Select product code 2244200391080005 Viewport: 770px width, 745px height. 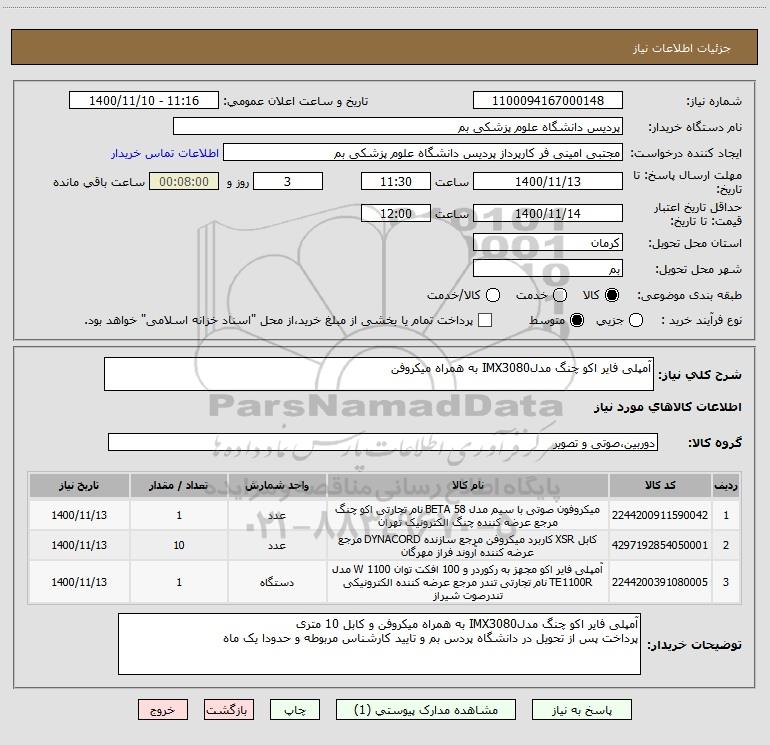[660, 582]
